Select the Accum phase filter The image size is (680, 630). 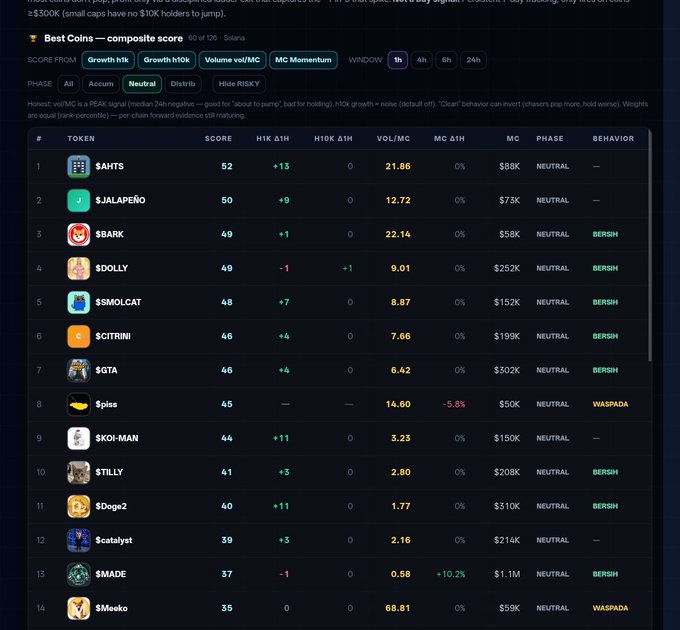point(101,84)
